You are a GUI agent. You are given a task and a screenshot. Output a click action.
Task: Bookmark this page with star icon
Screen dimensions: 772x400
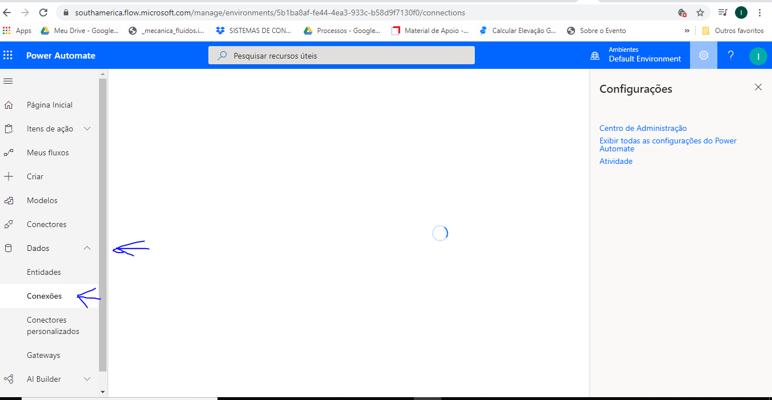coord(700,13)
